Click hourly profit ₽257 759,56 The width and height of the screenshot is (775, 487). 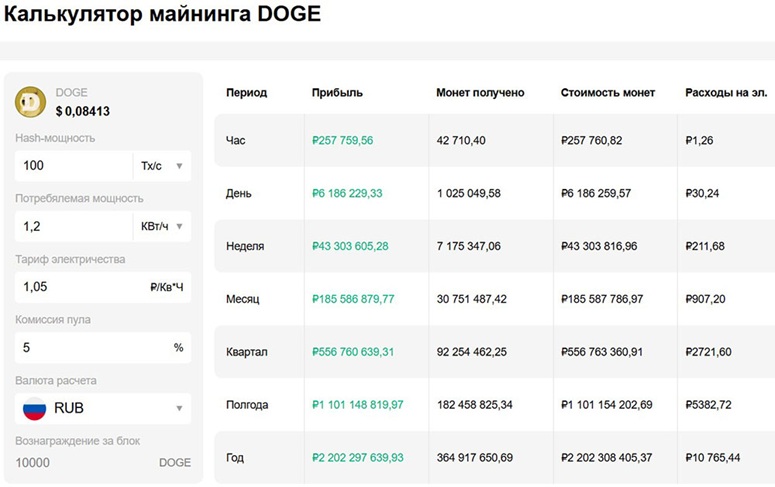[343, 140]
